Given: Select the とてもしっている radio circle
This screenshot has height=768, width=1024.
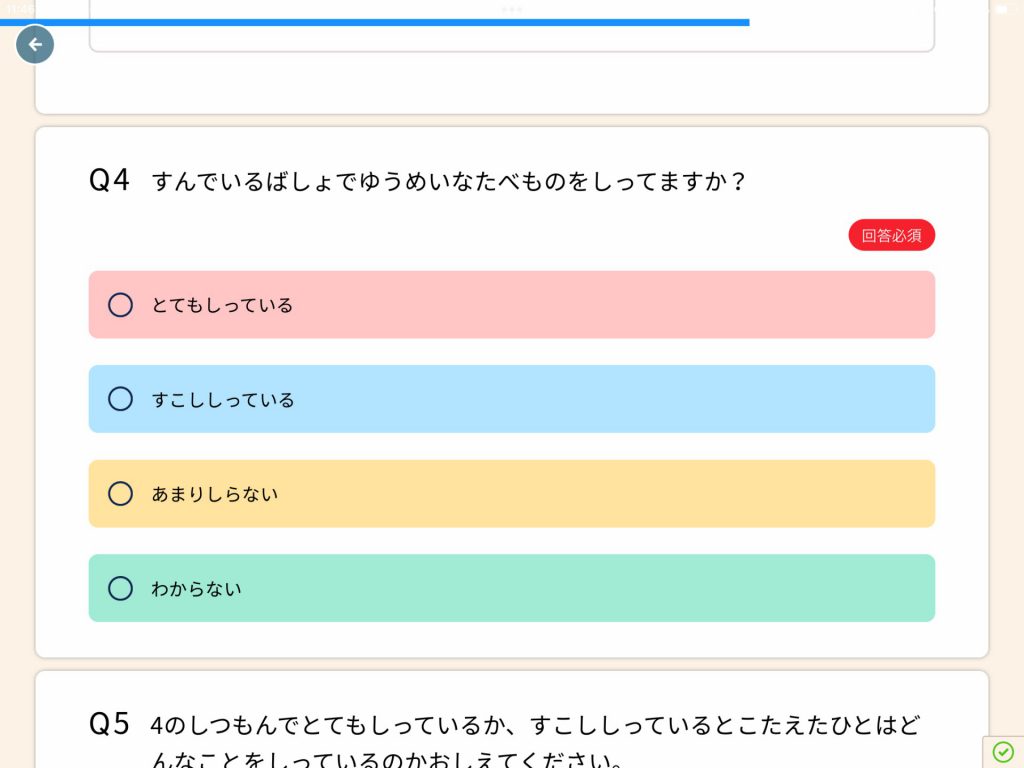Looking at the screenshot, I should tap(120, 305).
